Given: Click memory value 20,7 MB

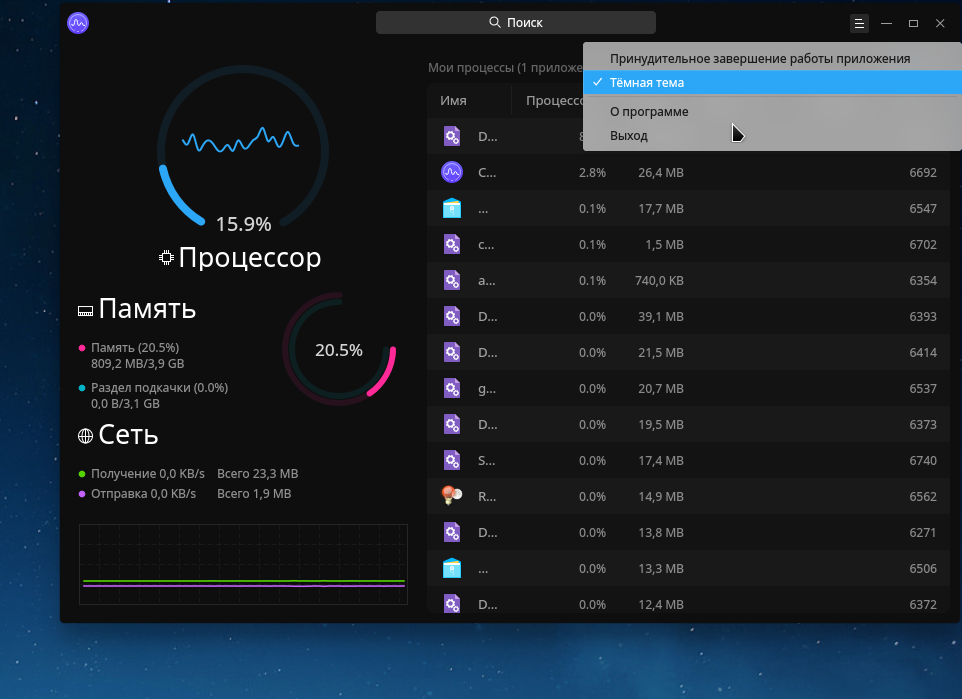Looking at the screenshot, I should pos(661,388).
